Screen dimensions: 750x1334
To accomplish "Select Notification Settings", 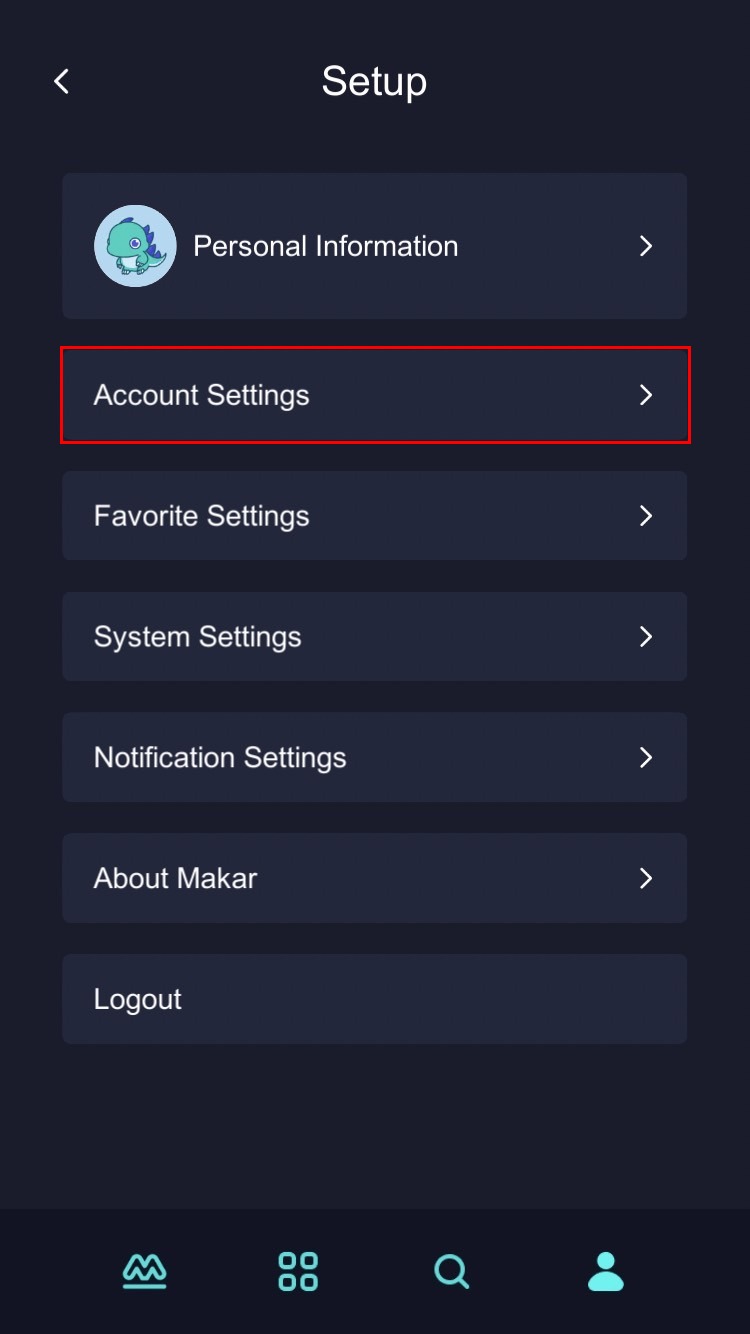I will [220, 758].
